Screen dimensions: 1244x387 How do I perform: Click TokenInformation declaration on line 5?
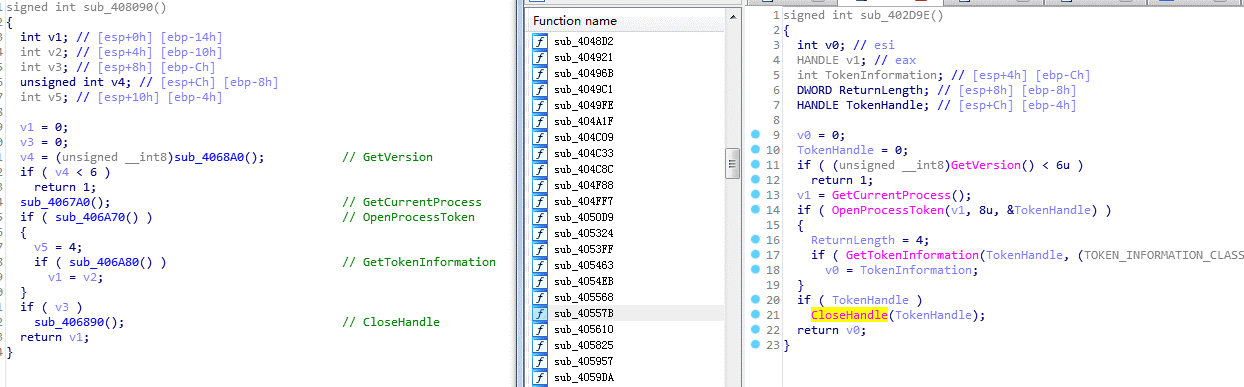pyautogui.click(x=880, y=75)
